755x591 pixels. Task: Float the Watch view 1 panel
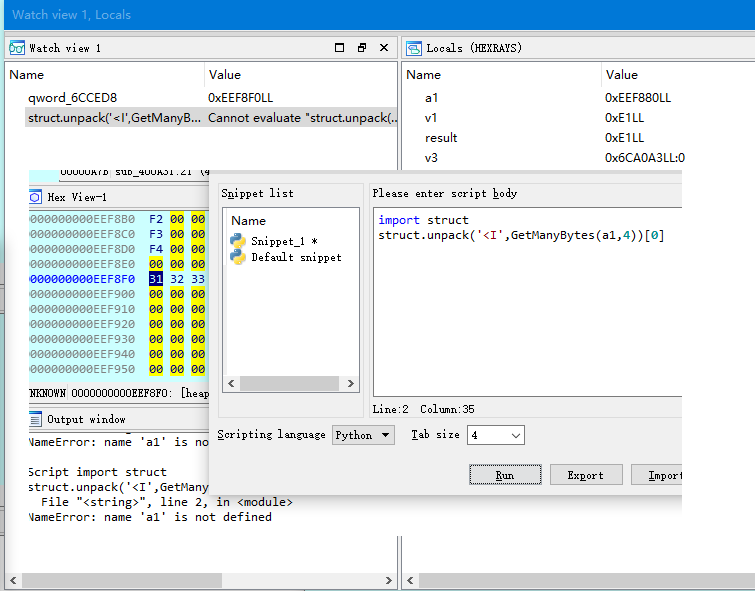coord(362,47)
